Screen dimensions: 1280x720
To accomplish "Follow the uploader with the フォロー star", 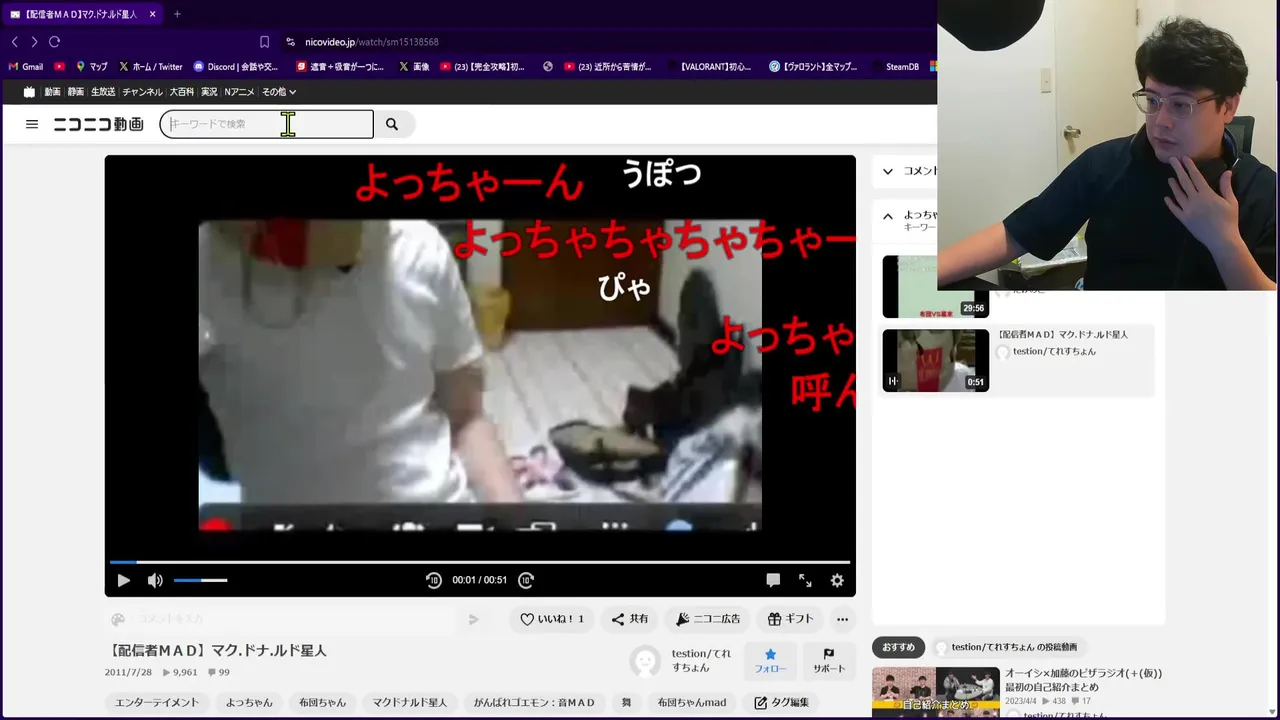I will pyautogui.click(x=770, y=661).
